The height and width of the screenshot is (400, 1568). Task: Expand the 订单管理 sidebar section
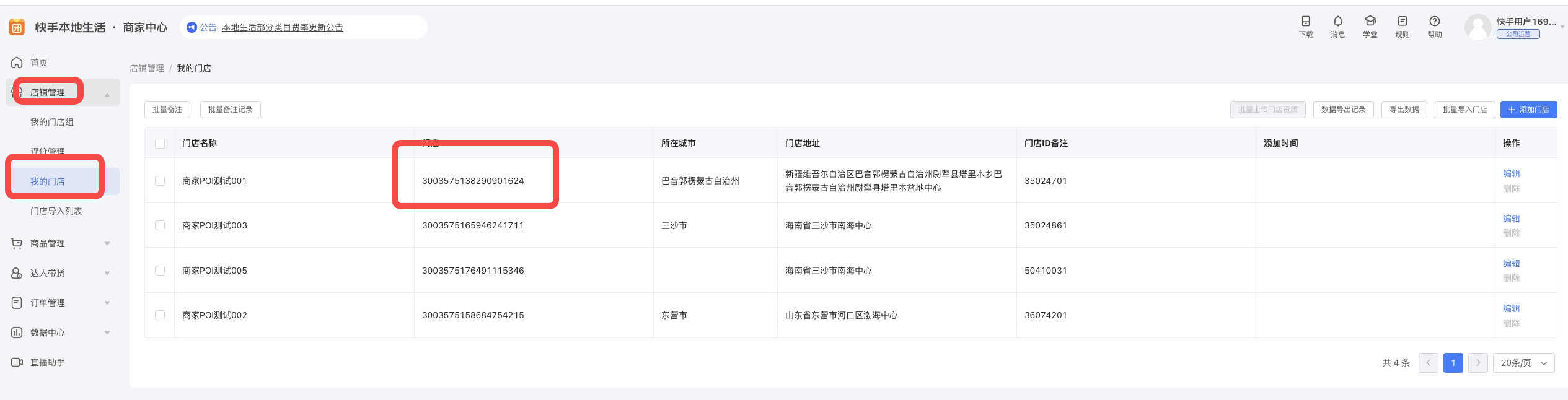pyautogui.click(x=107, y=303)
